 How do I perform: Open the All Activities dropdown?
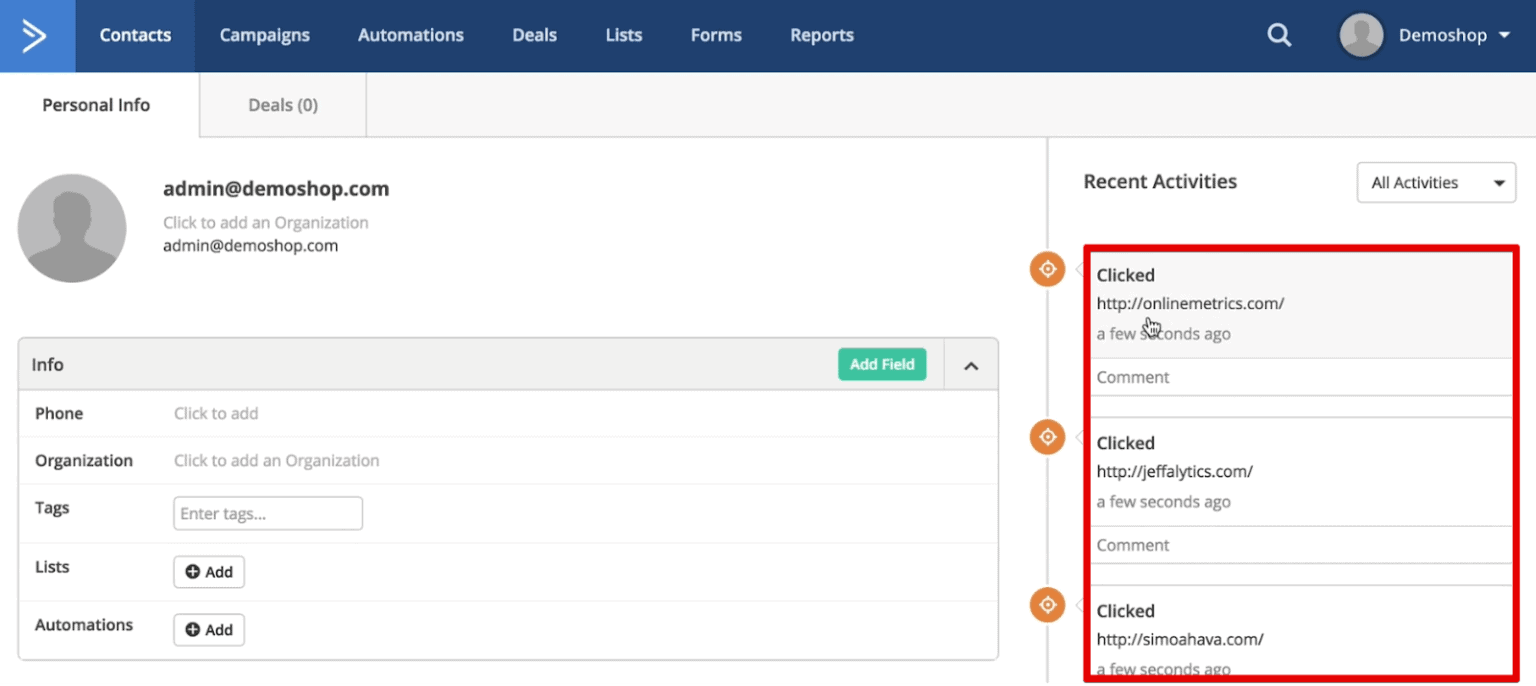(1435, 182)
